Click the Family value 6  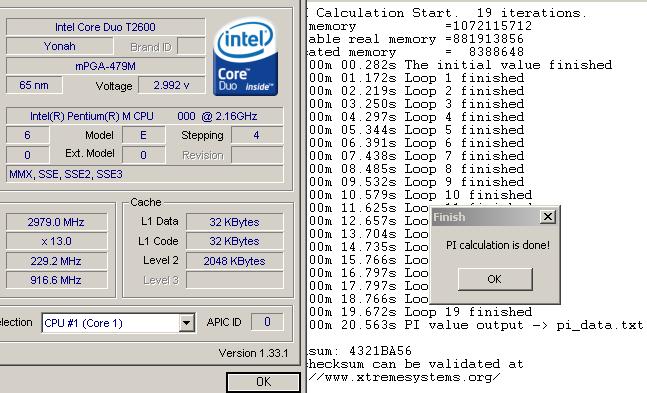[x=27, y=135]
